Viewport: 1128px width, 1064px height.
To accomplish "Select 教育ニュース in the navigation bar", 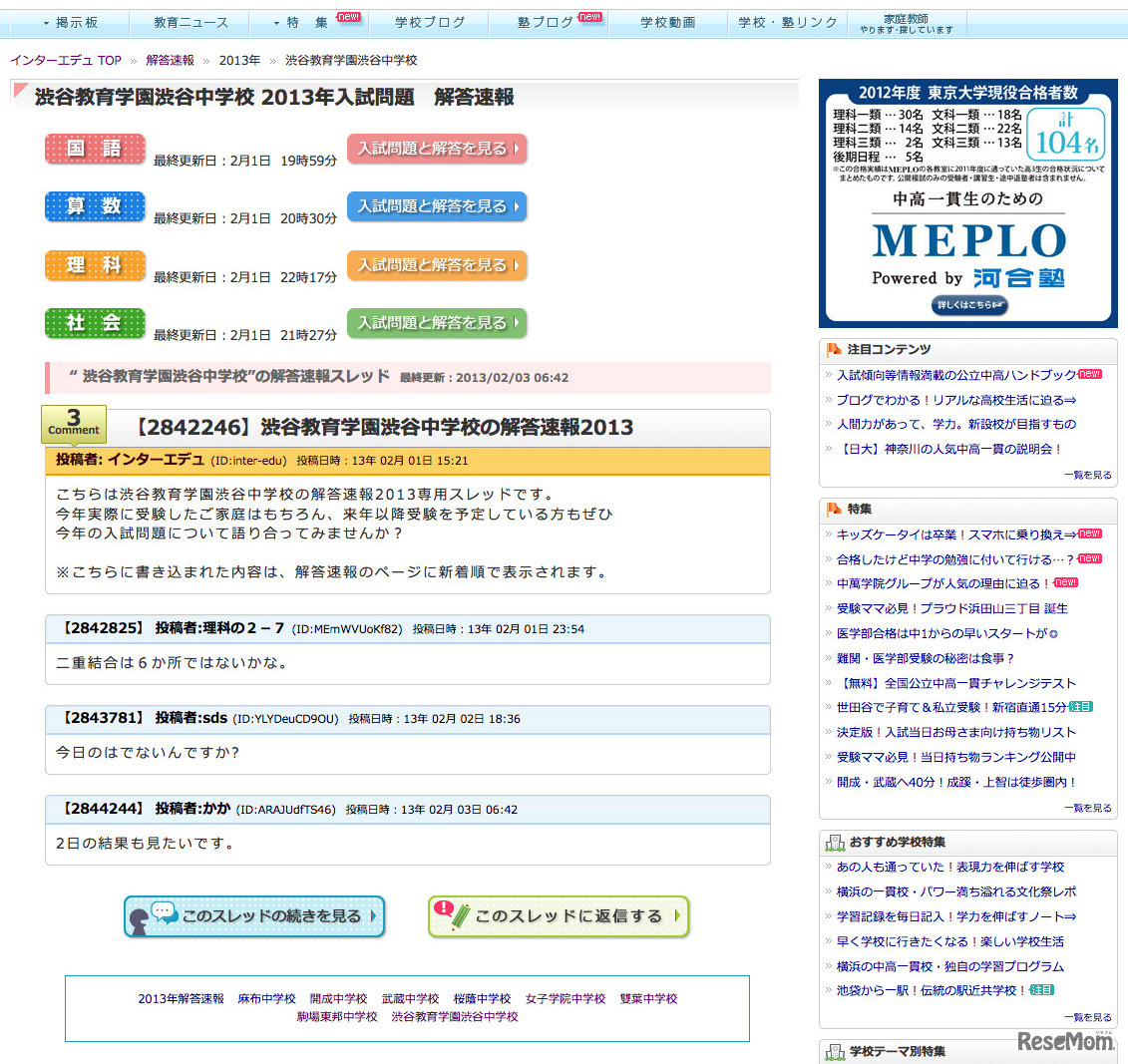I will [x=188, y=20].
